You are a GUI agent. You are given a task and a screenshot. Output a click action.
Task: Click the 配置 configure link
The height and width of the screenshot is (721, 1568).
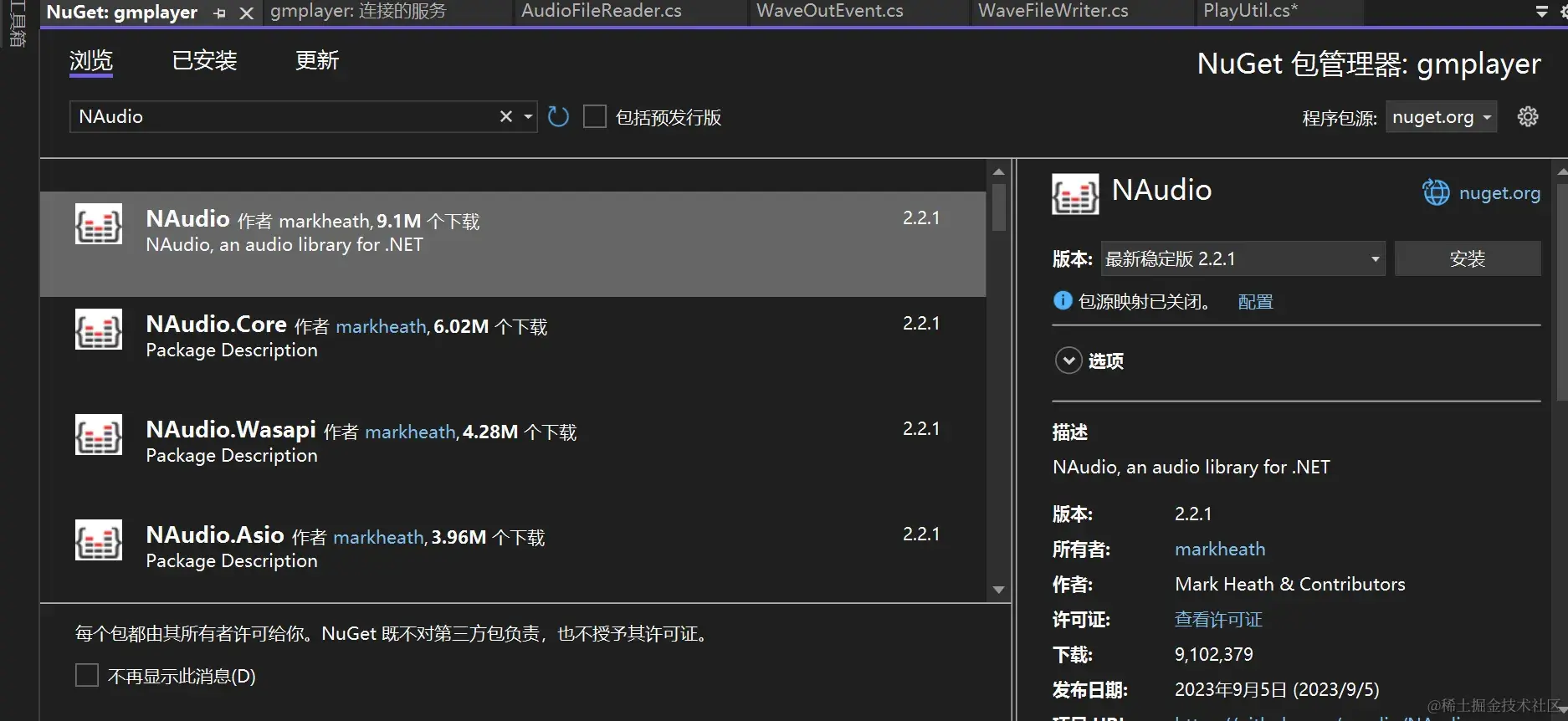click(x=1255, y=302)
